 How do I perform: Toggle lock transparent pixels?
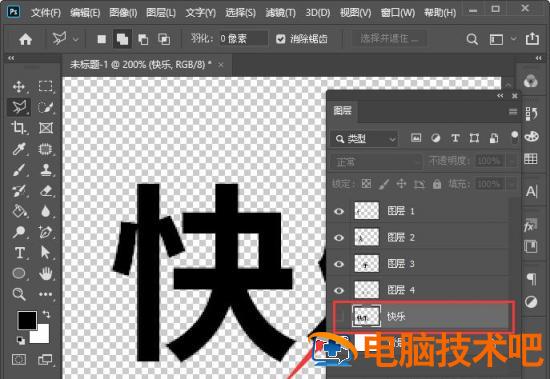tap(367, 184)
